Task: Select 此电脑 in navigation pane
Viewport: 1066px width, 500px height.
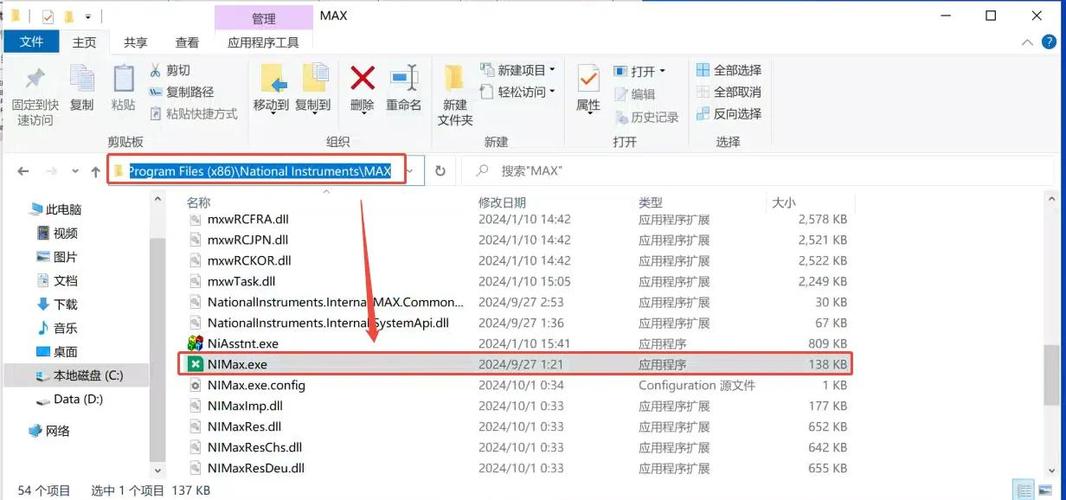Action: [64, 210]
